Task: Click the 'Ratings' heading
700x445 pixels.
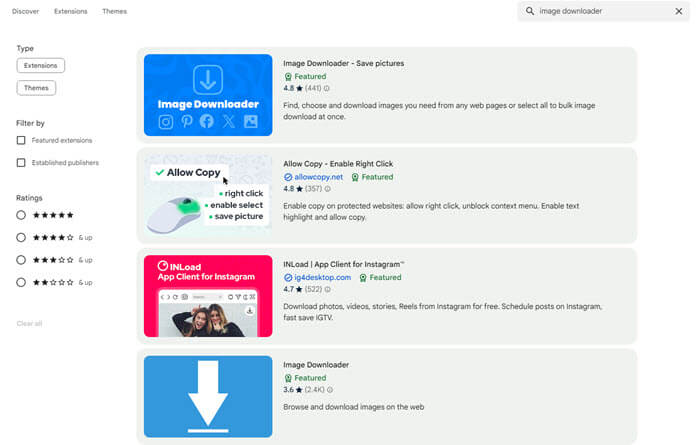Action: pyautogui.click(x=29, y=198)
